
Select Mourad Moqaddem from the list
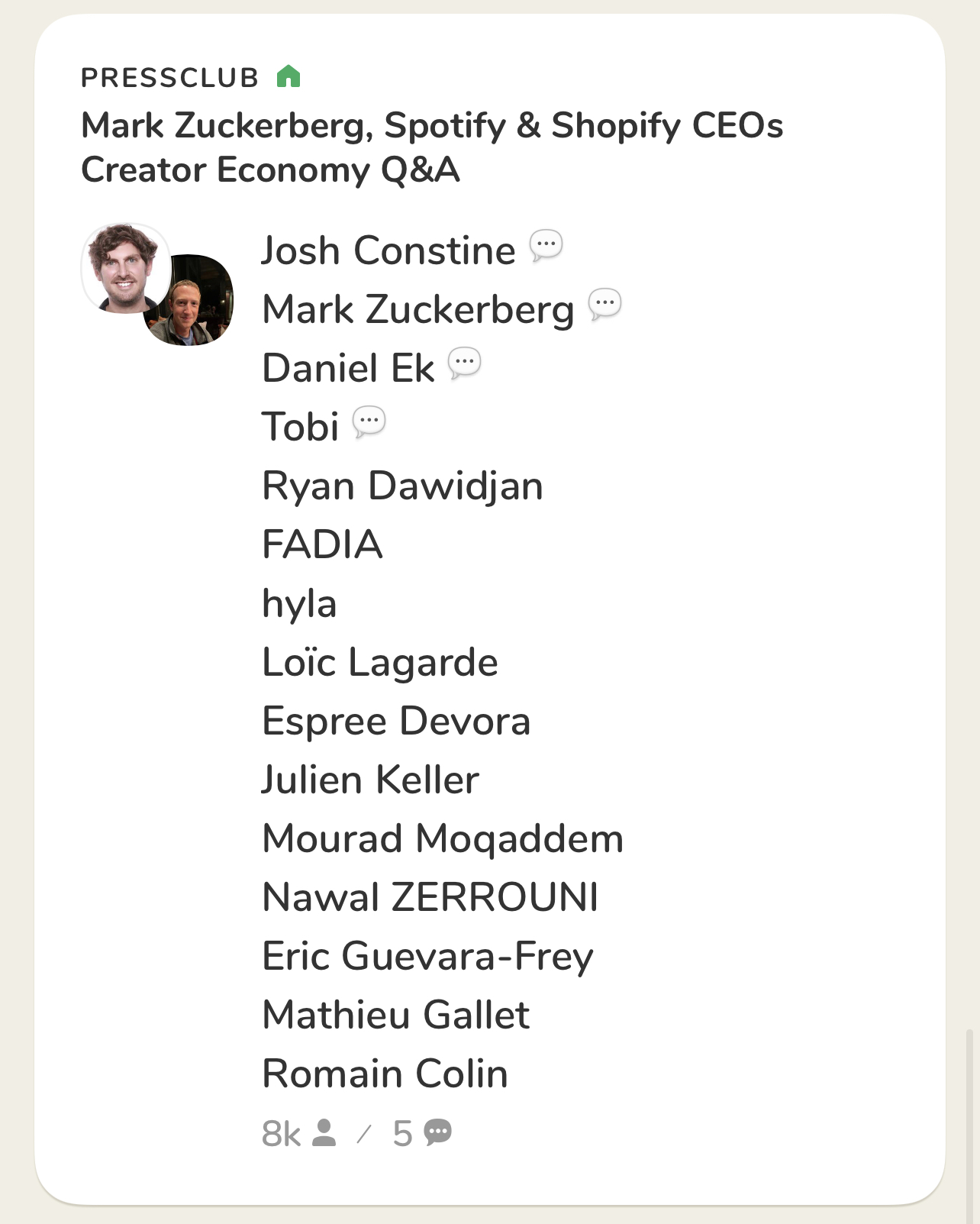(443, 839)
